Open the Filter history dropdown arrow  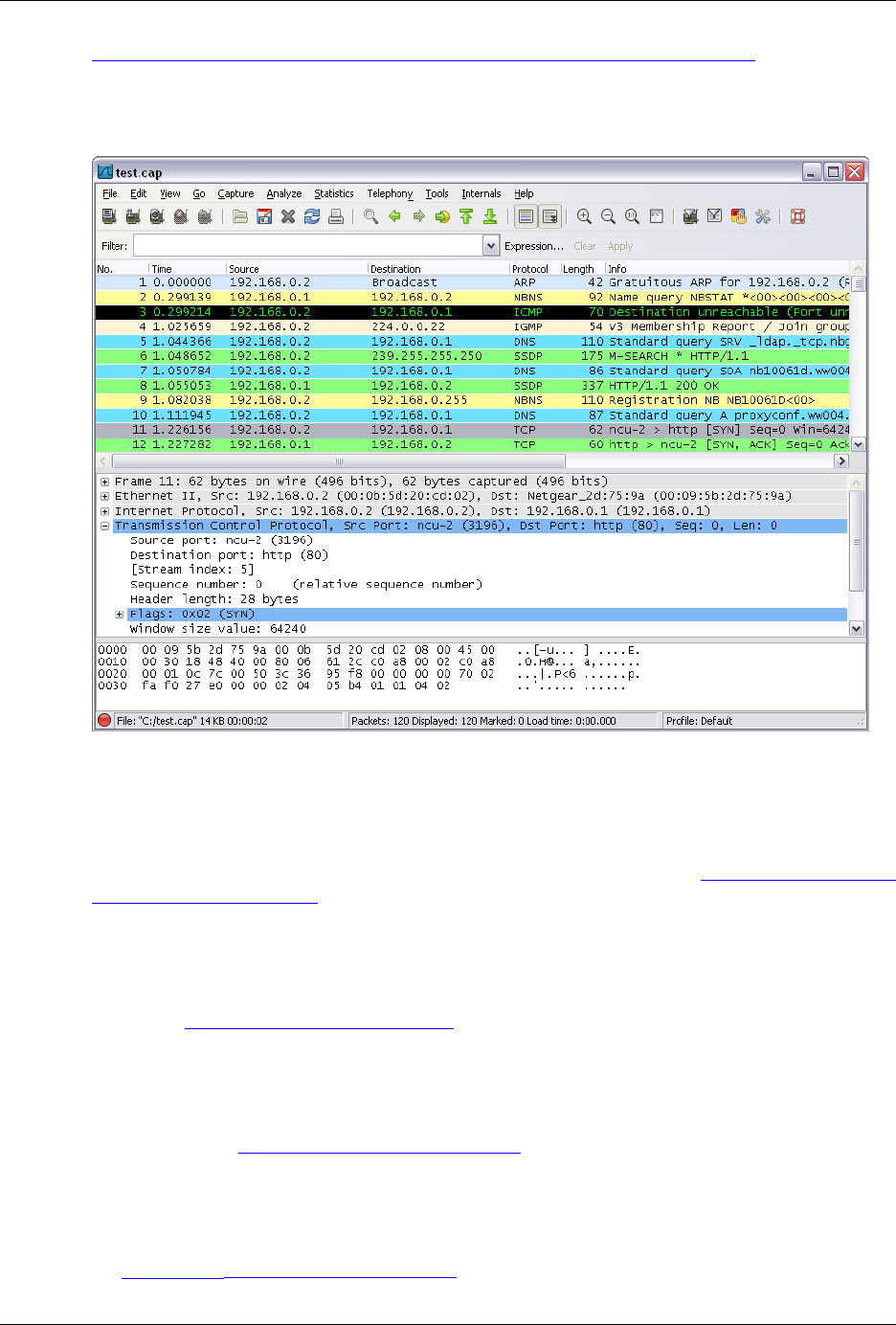(x=491, y=246)
